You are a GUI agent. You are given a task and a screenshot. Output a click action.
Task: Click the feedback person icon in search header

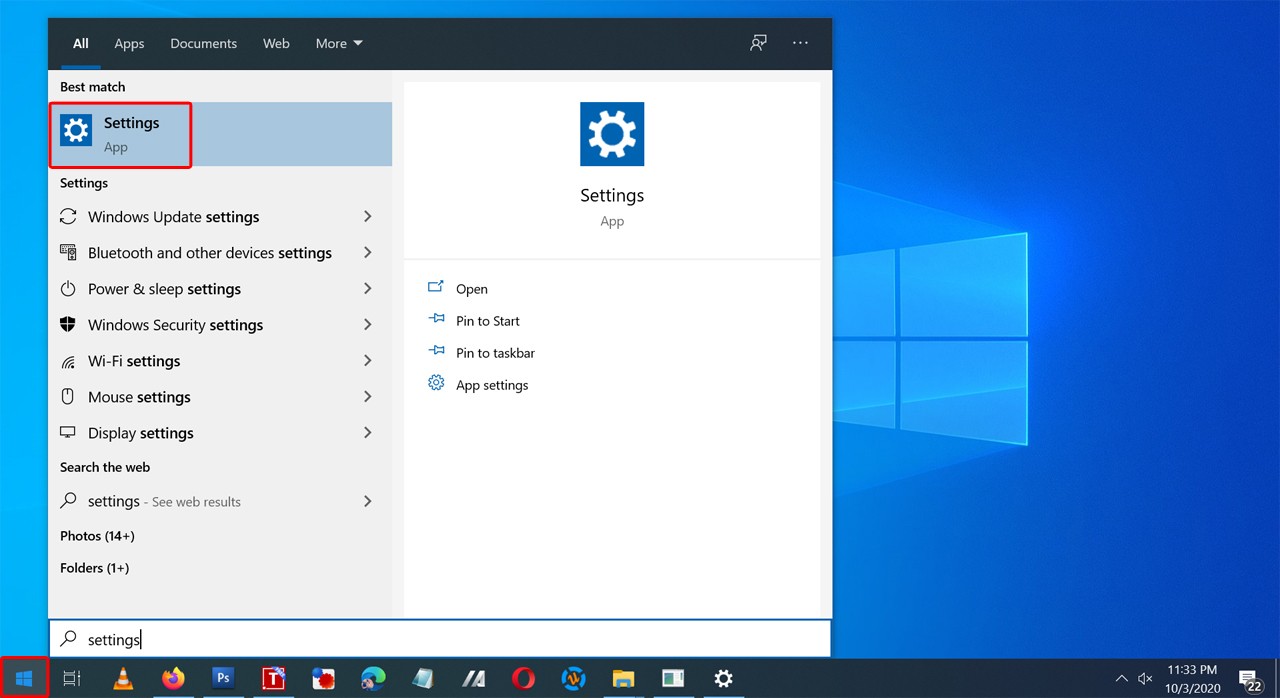(x=759, y=43)
